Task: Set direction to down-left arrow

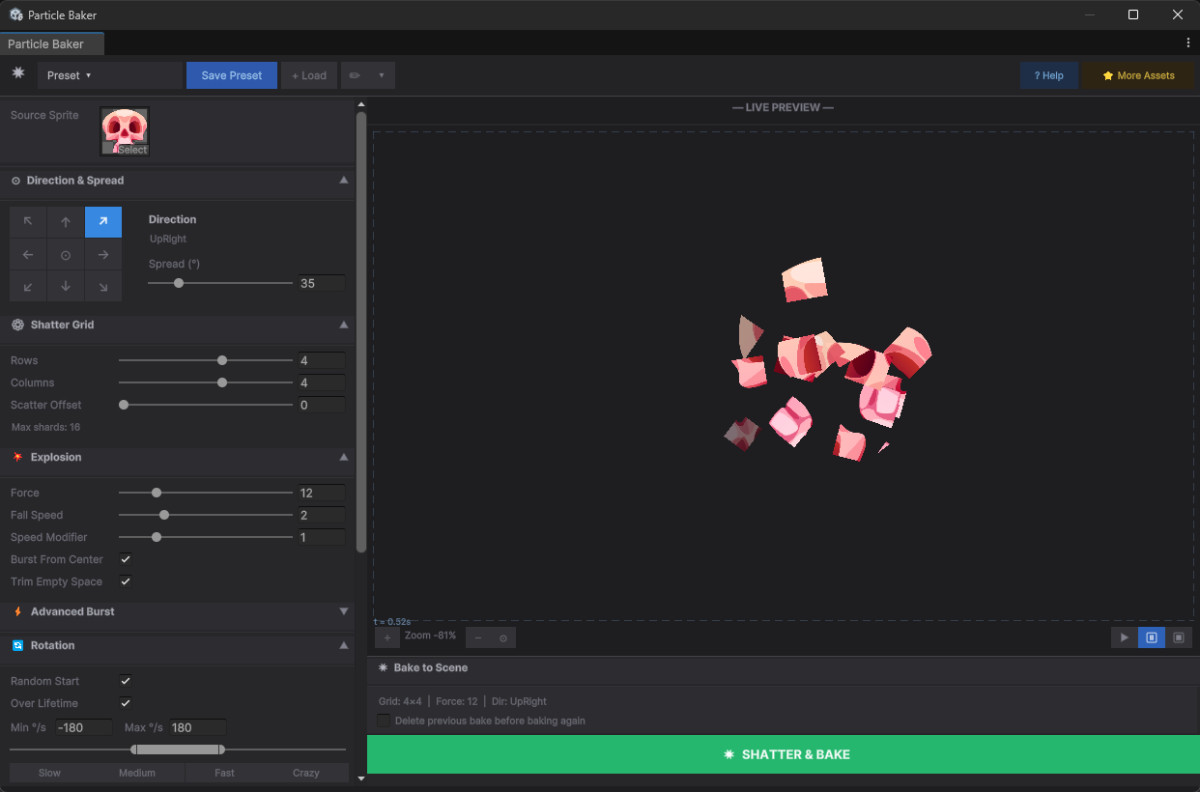Action: pyautogui.click(x=28, y=287)
